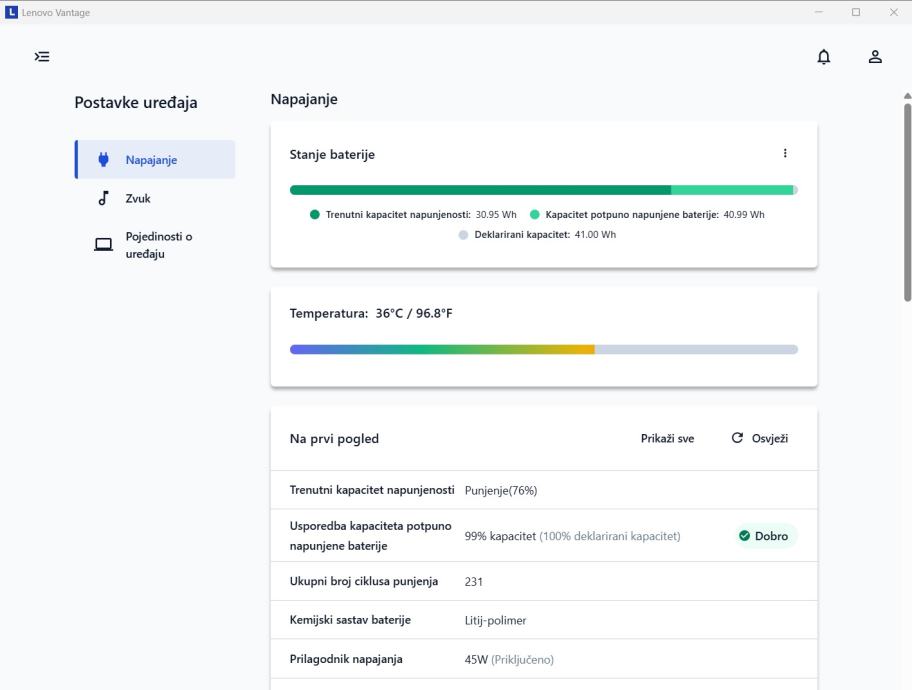The width and height of the screenshot is (912, 690).
Task: Open the user account profile icon
Action: (x=875, y=57)
